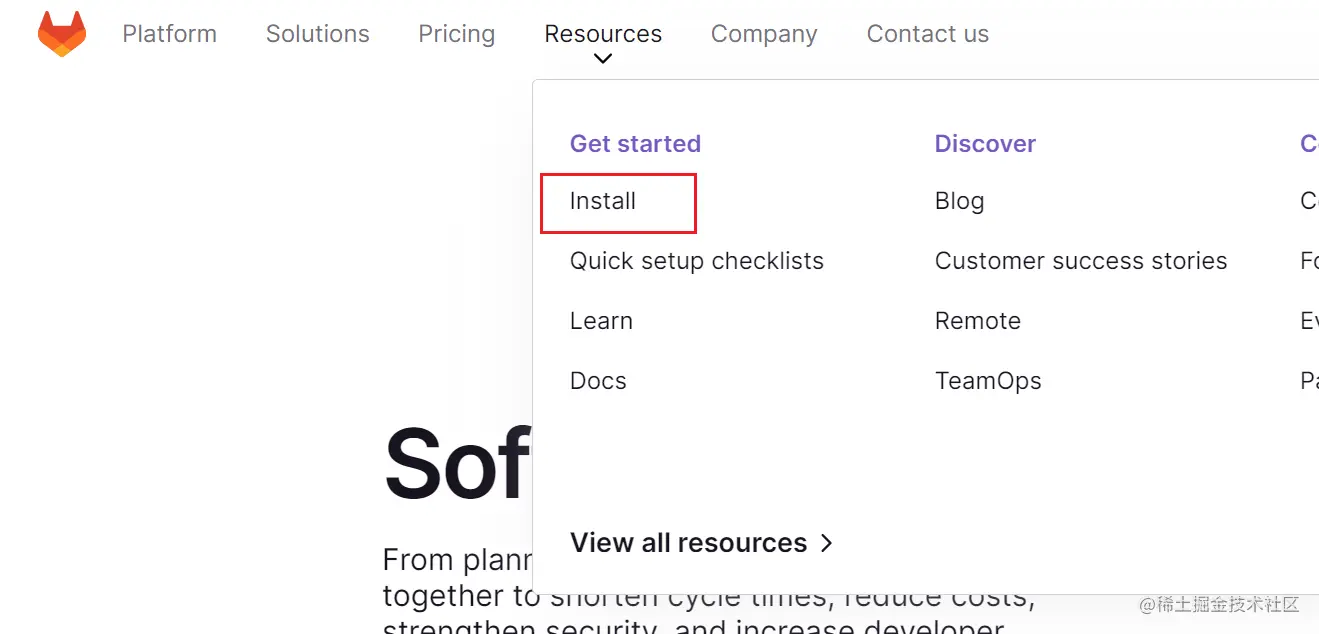Click the Contact us link
Screen dimensions: 1319x634
pyautogui.click(x=927, y=34)
